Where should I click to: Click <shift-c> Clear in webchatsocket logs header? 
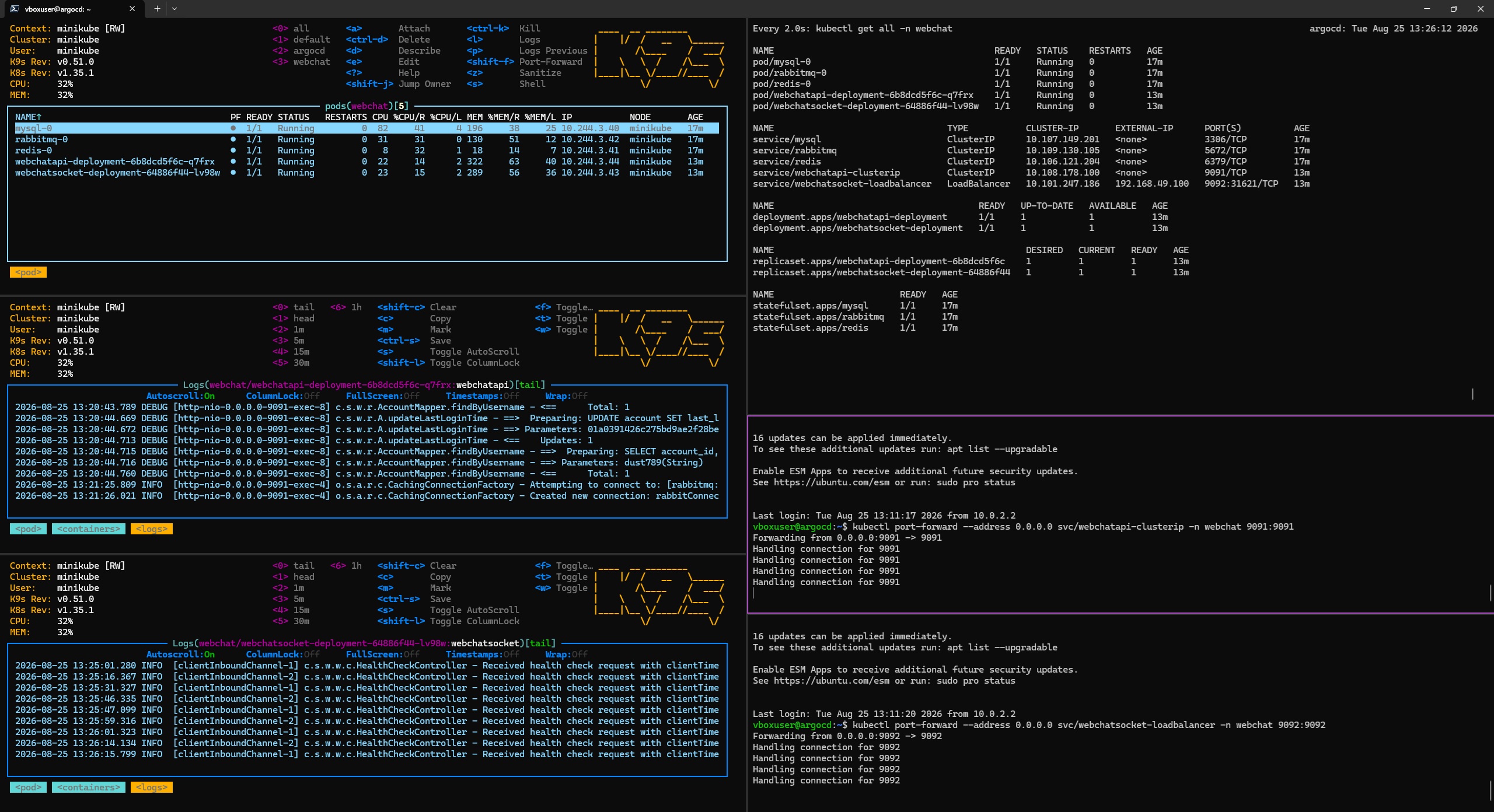pyautogui.click(x=417, y=566)
